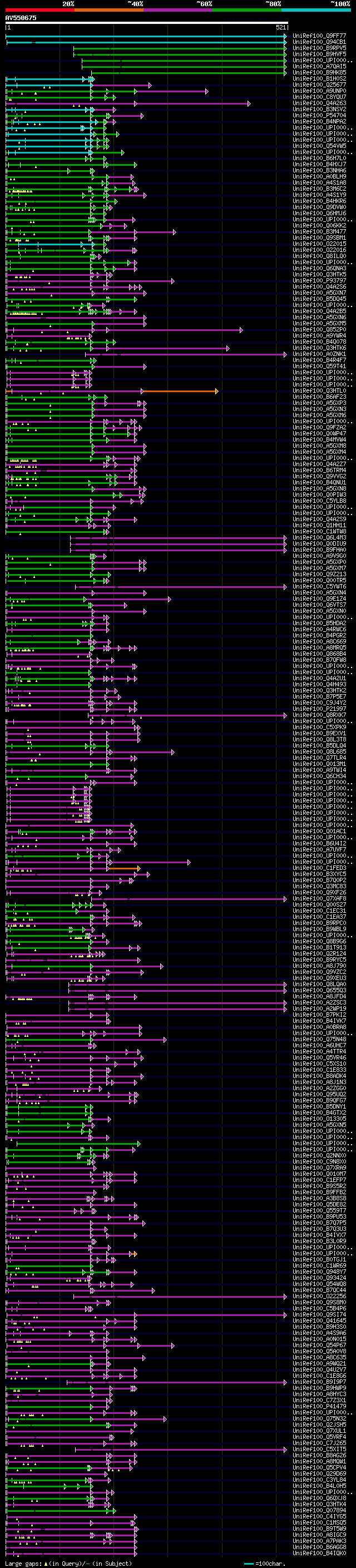Select the UniRef100_C8YQU7 row label

click(x=319, y=97)
